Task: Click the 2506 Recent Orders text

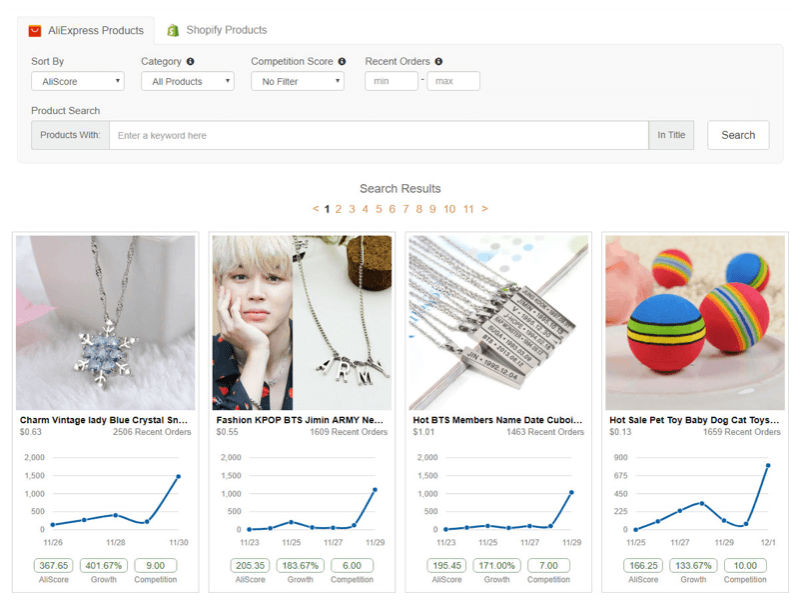Action: tap(152, 432)
